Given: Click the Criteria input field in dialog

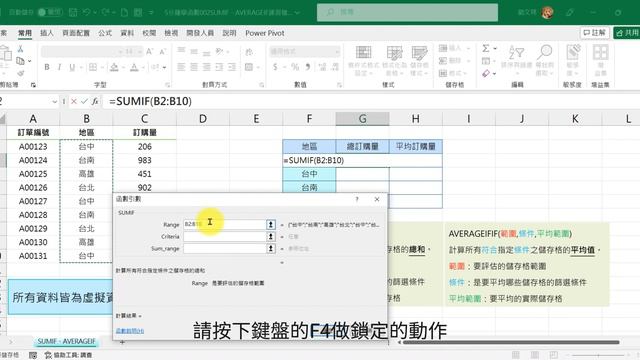Looking at the screenshot, I should pyautogui.click(x=224, y=236).
